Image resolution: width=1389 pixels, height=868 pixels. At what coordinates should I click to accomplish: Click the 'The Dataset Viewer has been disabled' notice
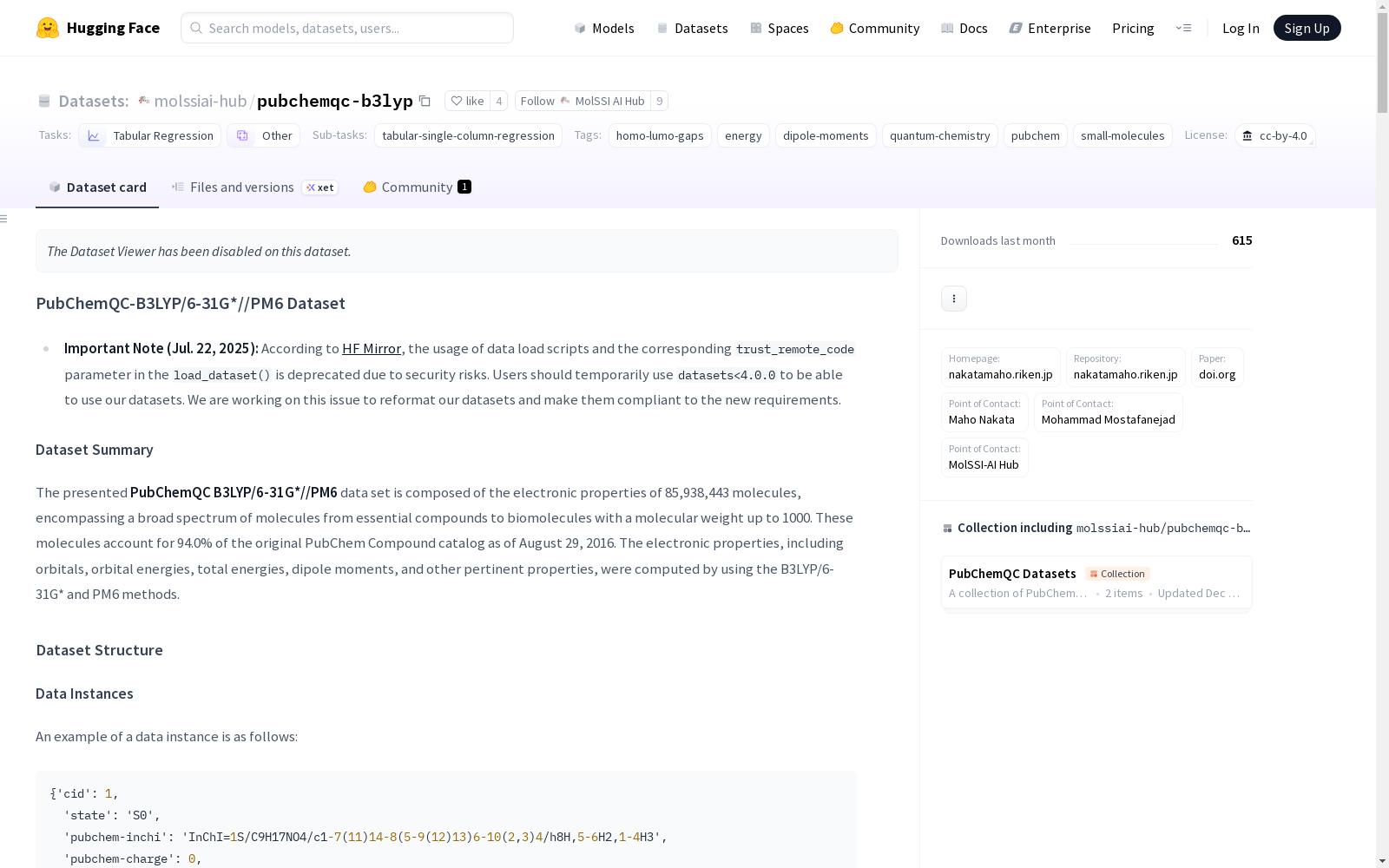(x=467, y=251)
